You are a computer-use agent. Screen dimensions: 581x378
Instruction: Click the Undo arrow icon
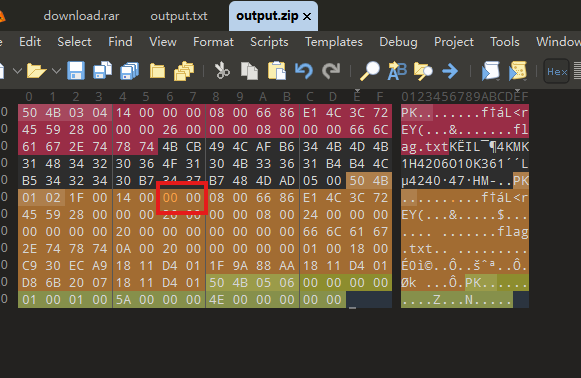click(304, 70)
